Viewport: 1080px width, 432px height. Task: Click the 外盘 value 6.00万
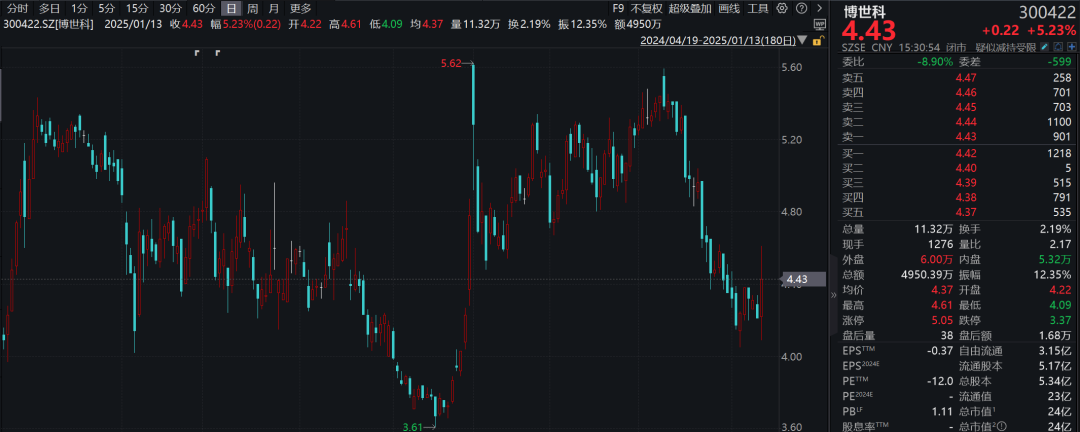(935, 259)
